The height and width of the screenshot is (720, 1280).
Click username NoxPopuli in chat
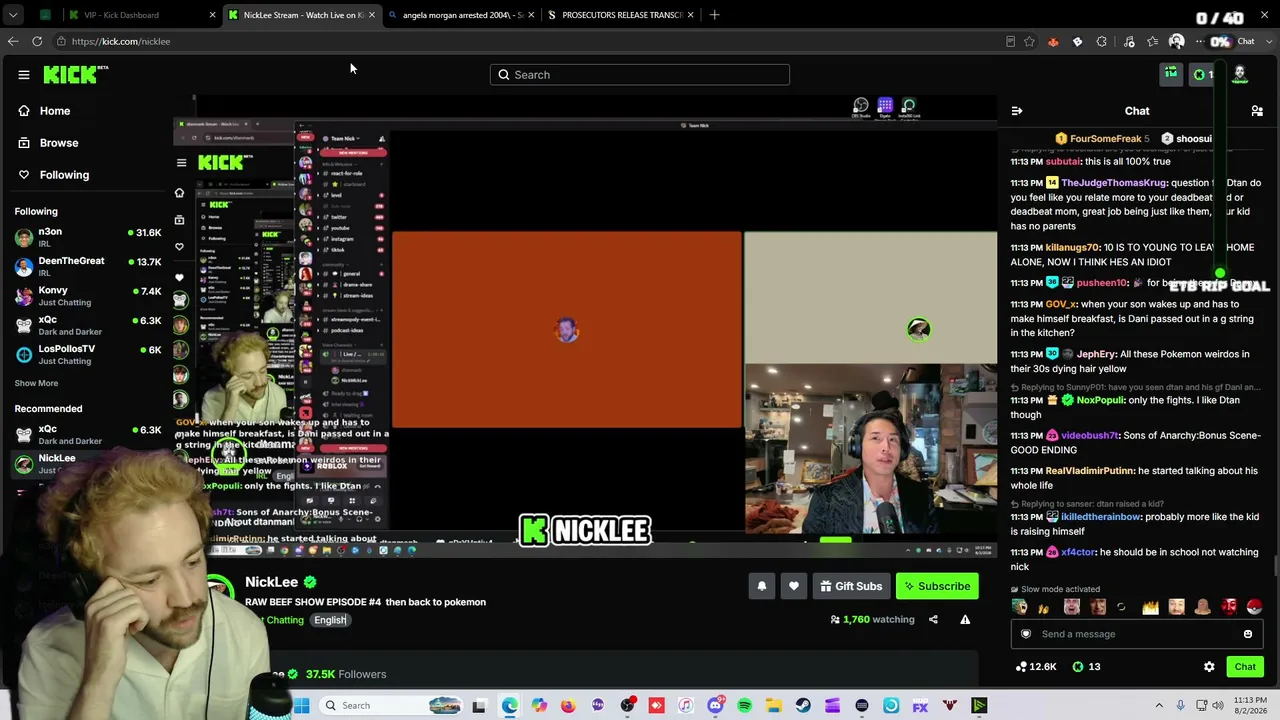pyautogui.click(x=1100, y=400)
